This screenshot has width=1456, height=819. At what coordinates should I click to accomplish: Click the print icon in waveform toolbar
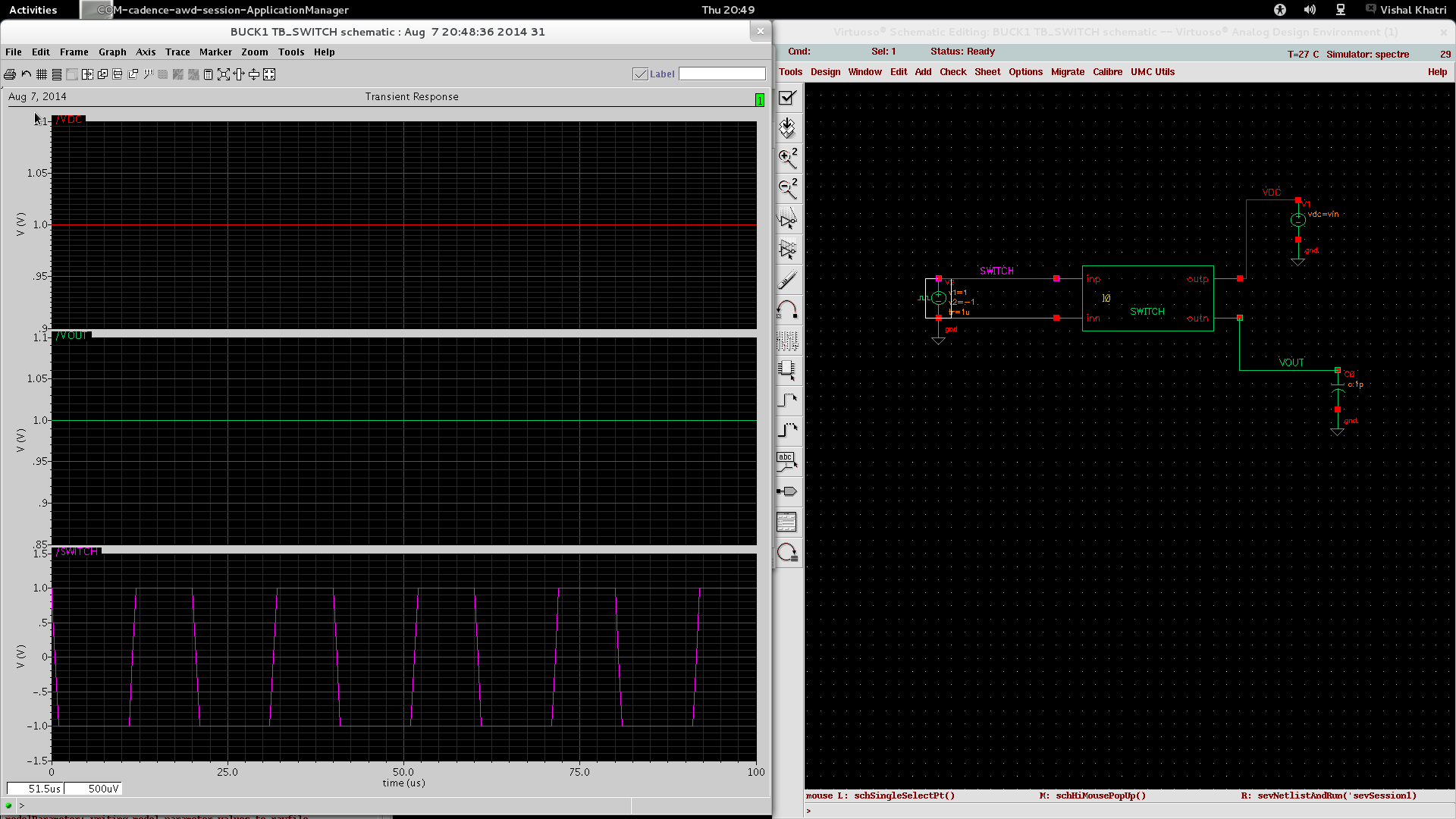pos(10,74)
